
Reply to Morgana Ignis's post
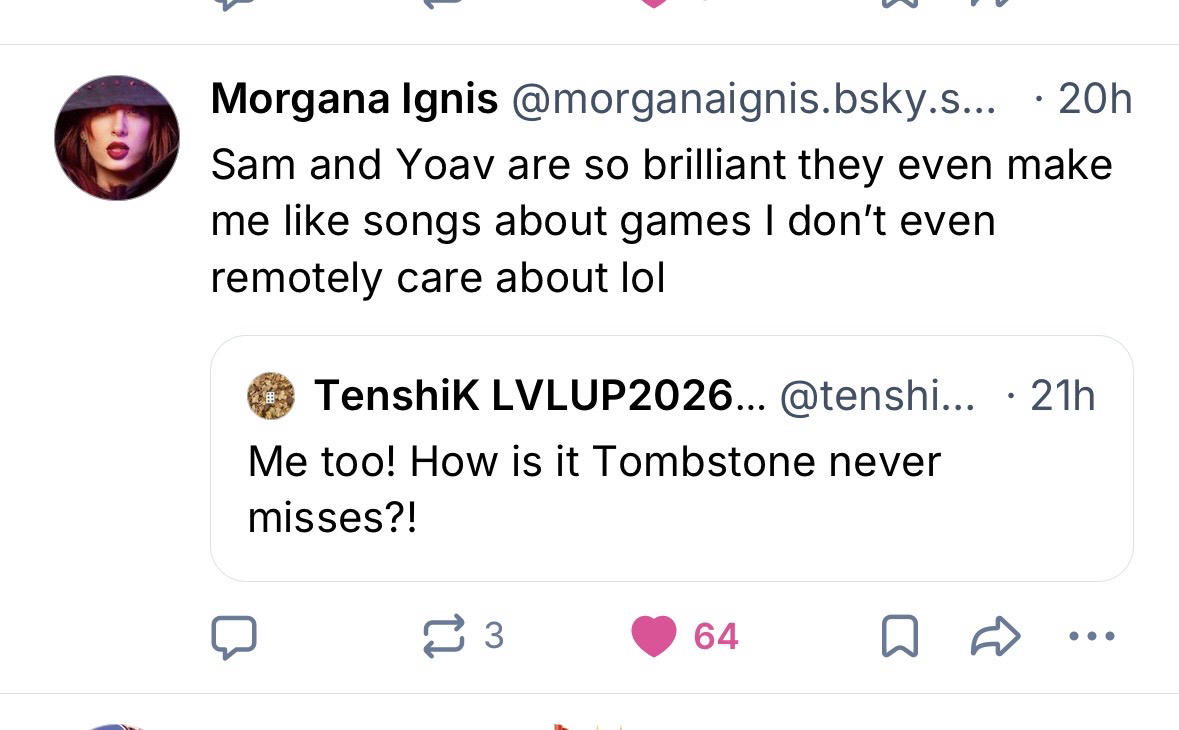[x=234, y=637]
